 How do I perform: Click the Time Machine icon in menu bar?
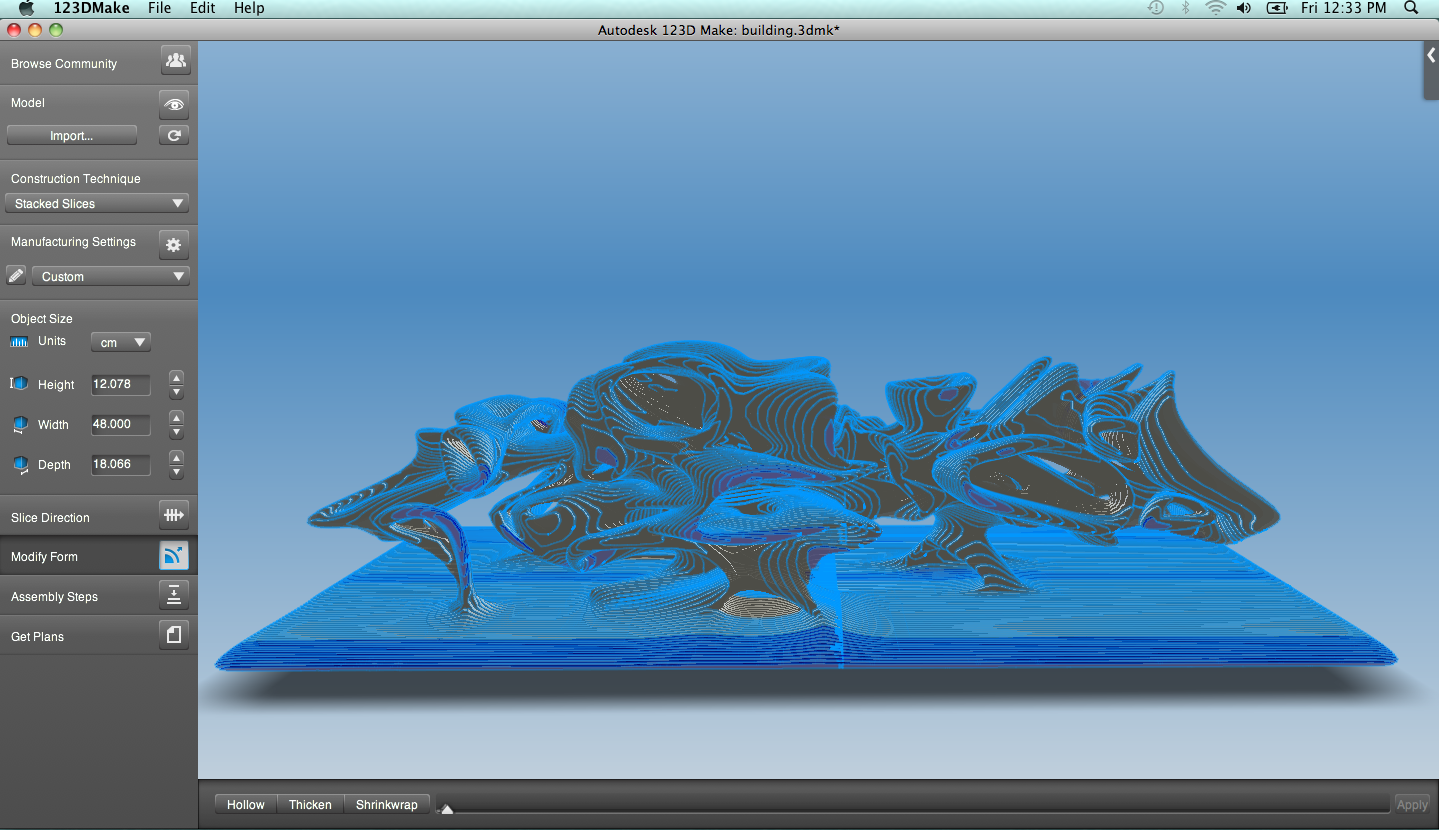coord(1155,8)
